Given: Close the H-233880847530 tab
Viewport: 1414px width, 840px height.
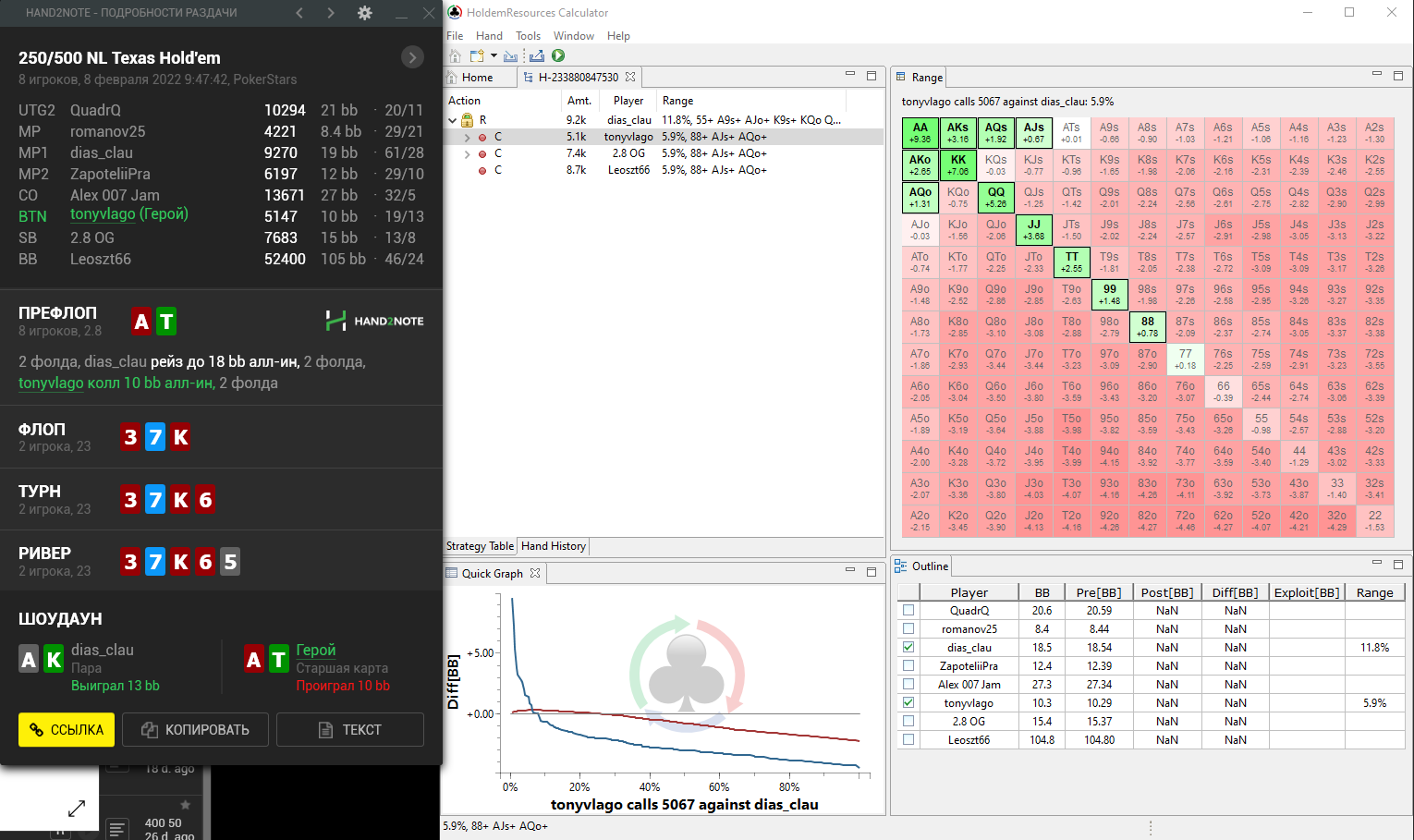Looking at the screenshot, I should (630, 77).
